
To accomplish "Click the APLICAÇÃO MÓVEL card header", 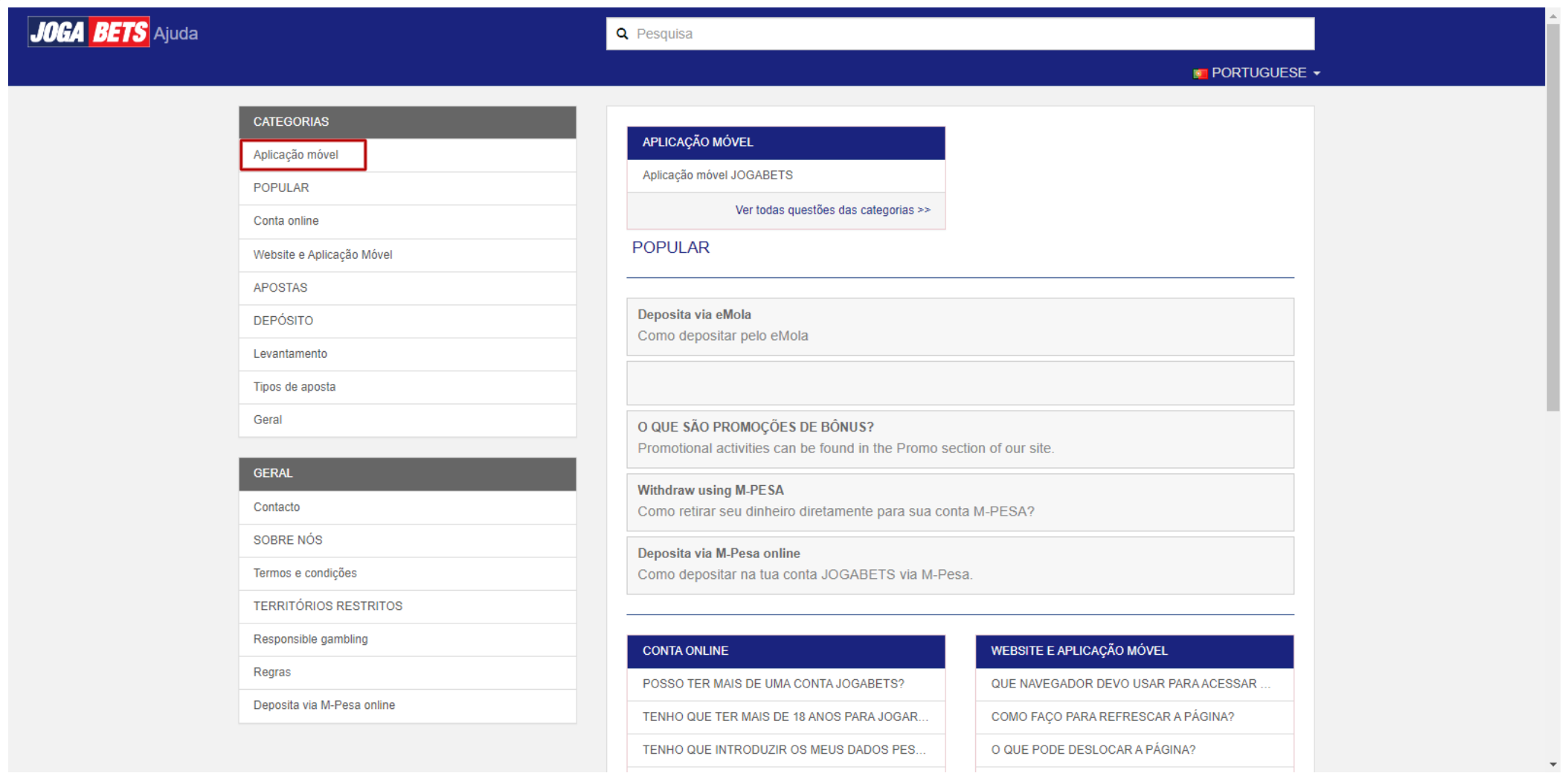I will point(785,143).
